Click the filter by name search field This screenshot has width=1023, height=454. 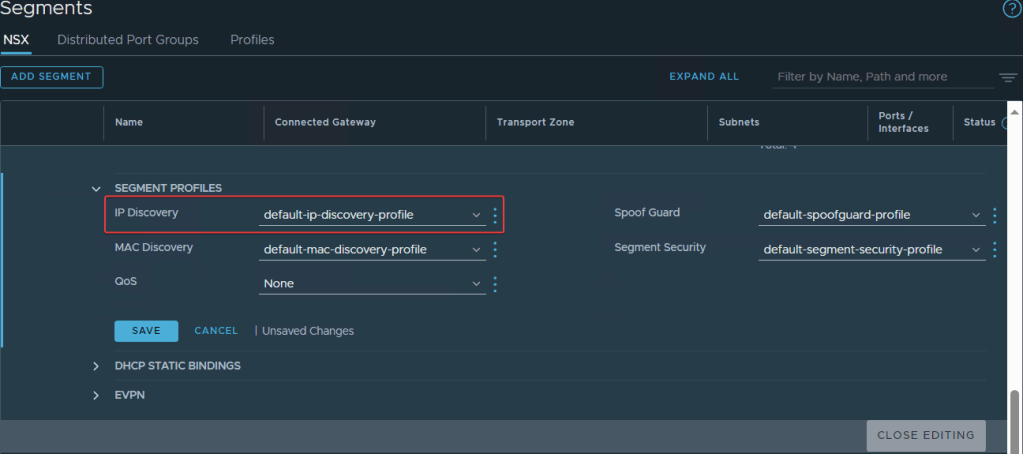pyautogui.click(x=880, y=77)
